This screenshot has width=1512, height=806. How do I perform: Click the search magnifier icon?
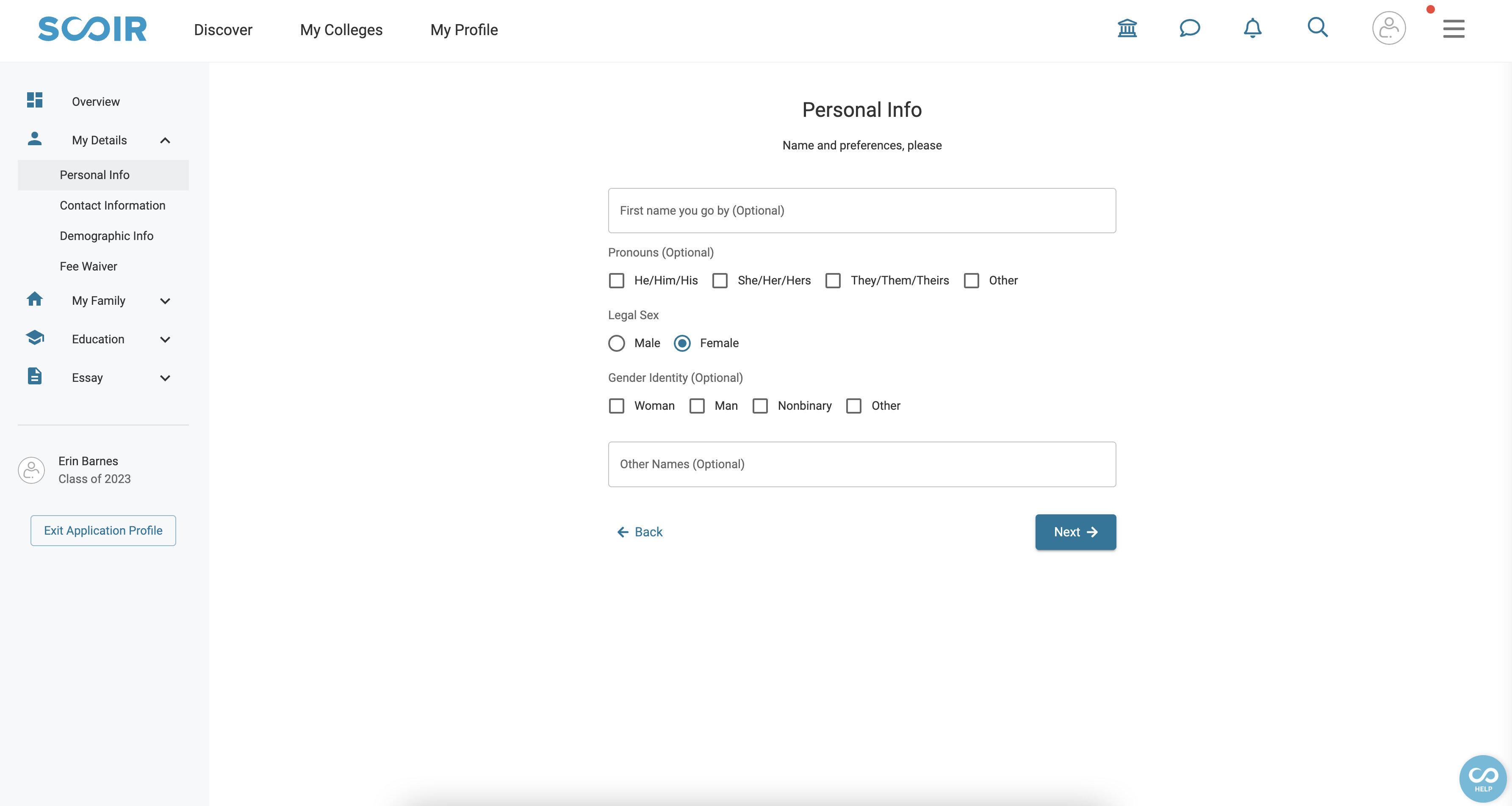click(1318, 27)
